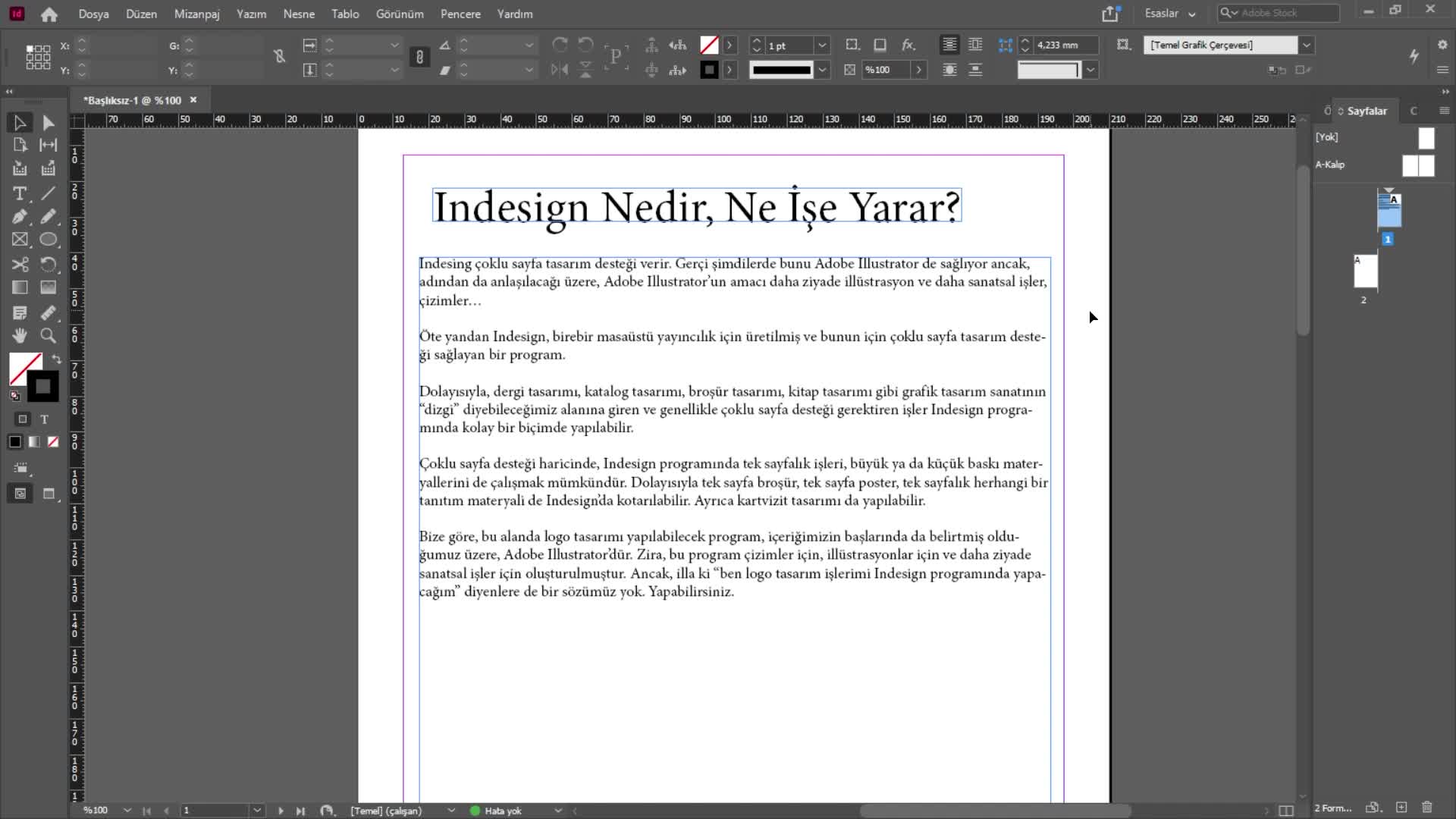Screen dimensions: 1456x819
Task: Enable Apply None mode
Action: (x=53, y=442)
